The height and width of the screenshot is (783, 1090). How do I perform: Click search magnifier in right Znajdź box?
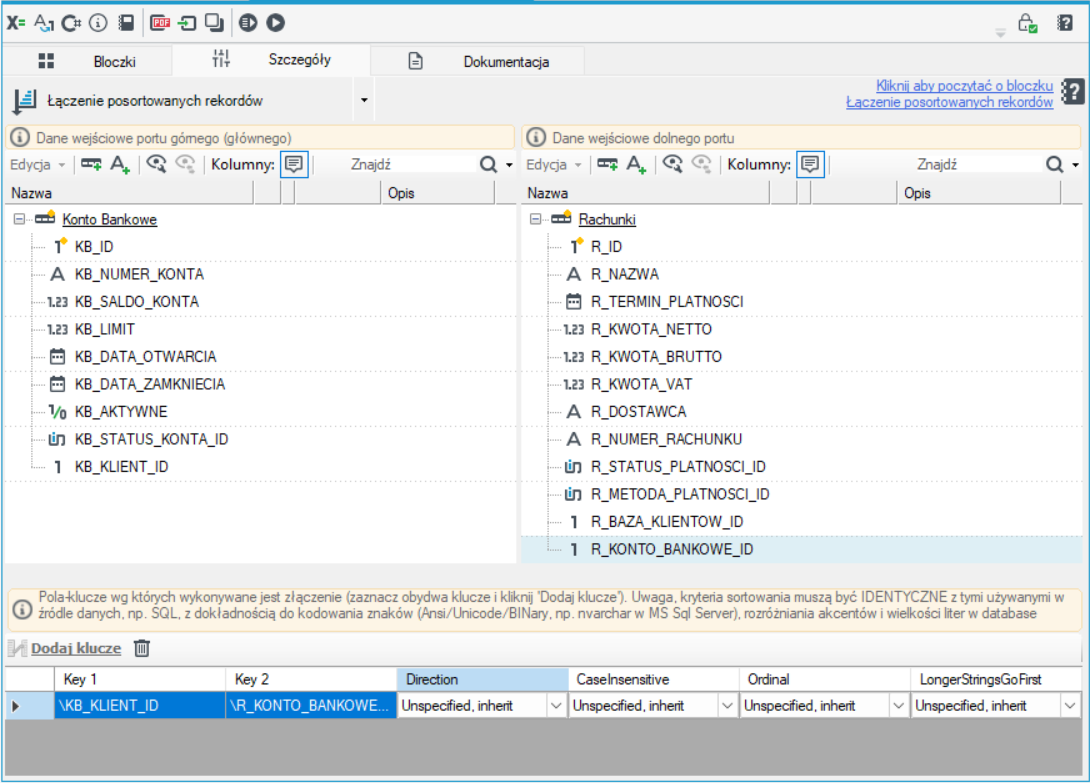(1054, 165)
